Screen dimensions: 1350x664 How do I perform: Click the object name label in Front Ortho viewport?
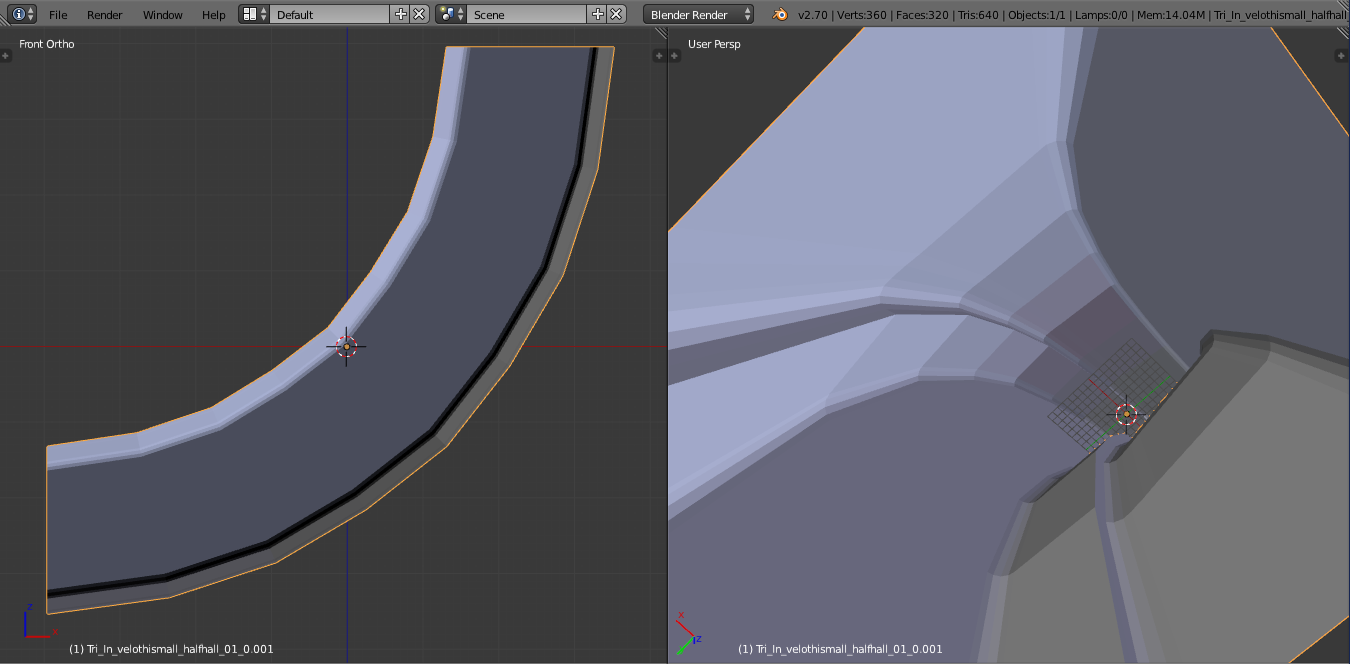point(171,649)
